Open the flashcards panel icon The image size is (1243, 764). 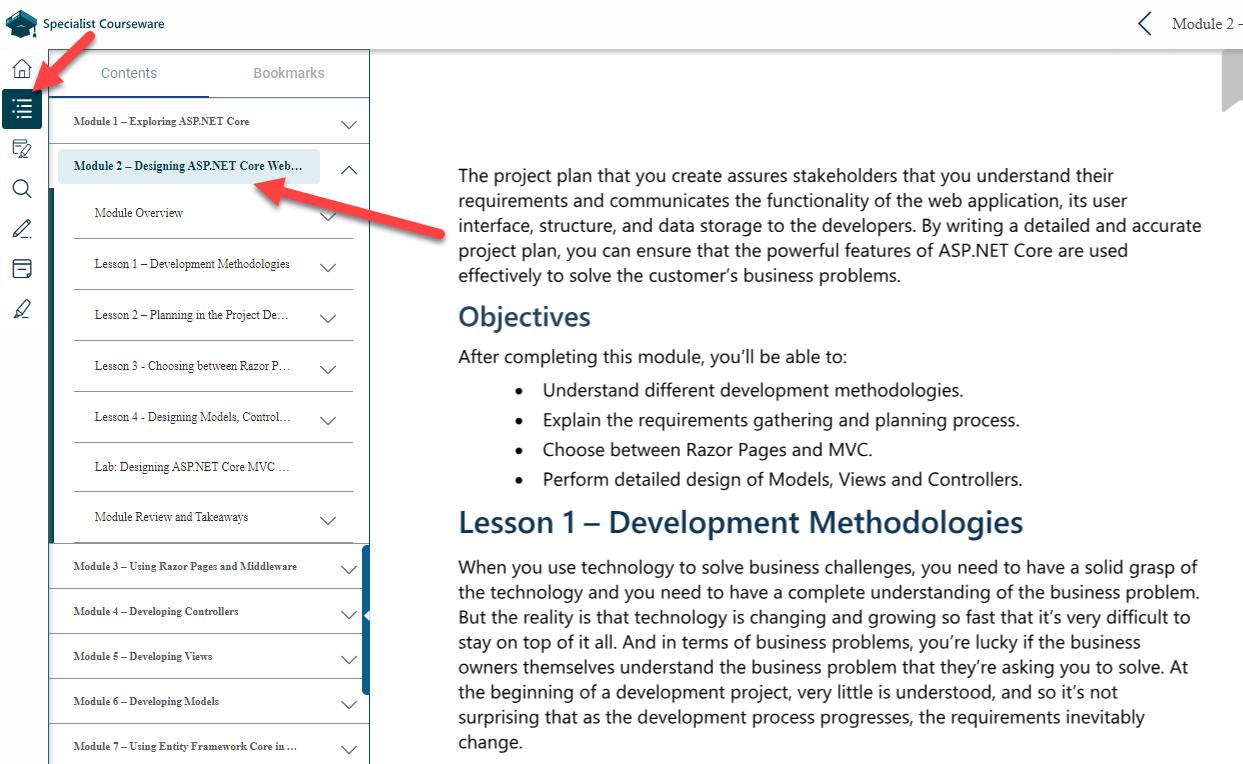[x=21, y=268]
